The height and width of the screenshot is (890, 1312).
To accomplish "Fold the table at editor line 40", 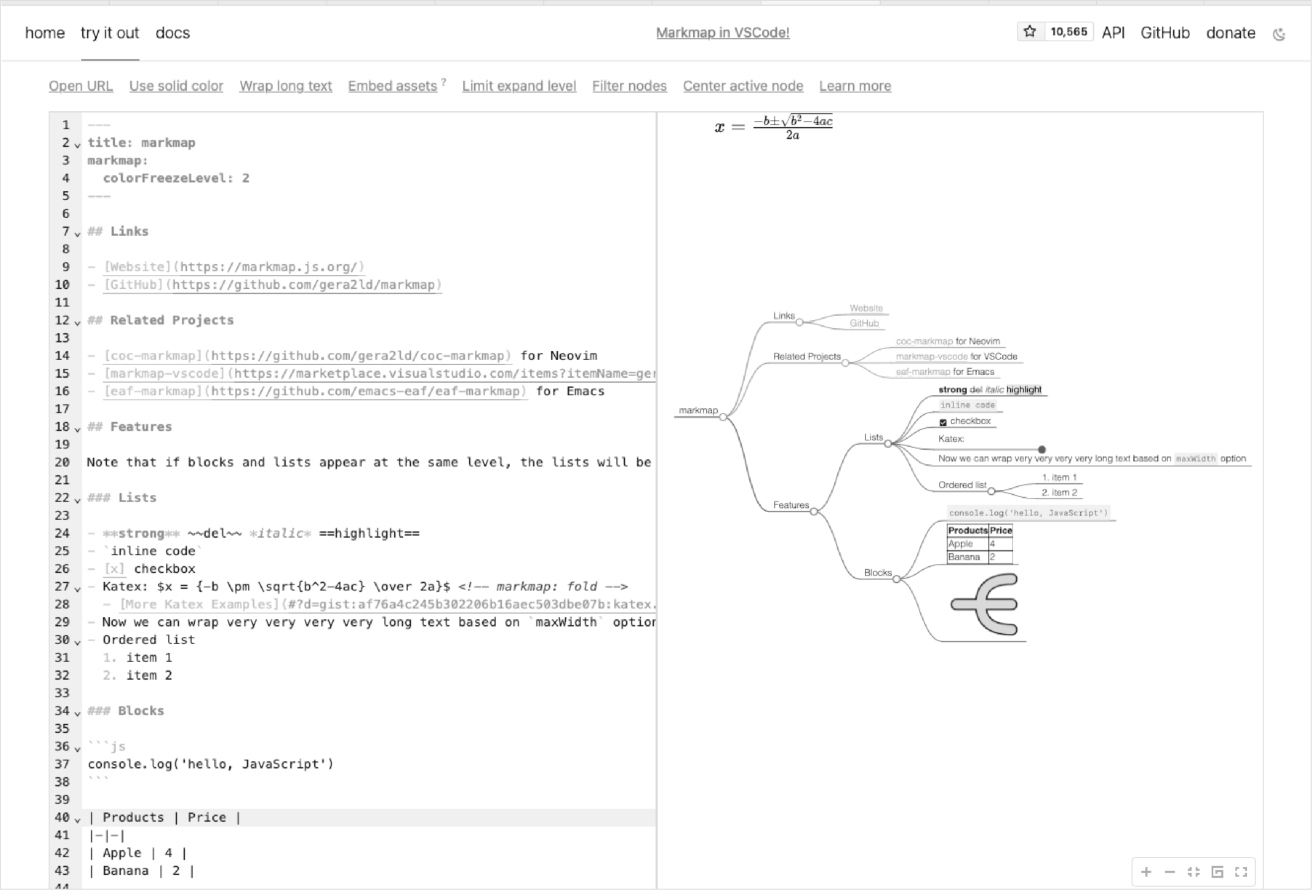I will click(77, 819).
